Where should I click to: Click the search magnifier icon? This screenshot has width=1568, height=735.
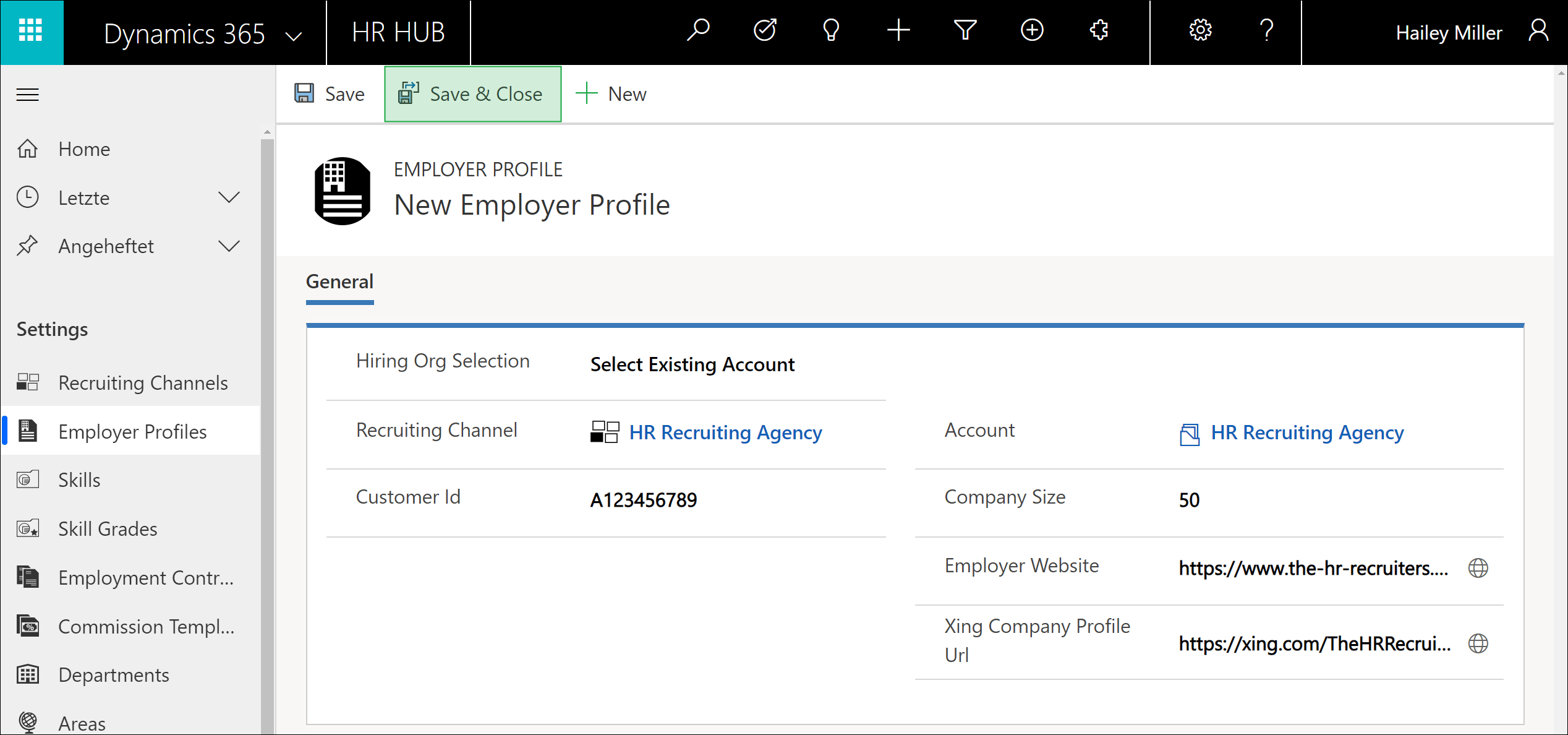[x=699, y=30]
